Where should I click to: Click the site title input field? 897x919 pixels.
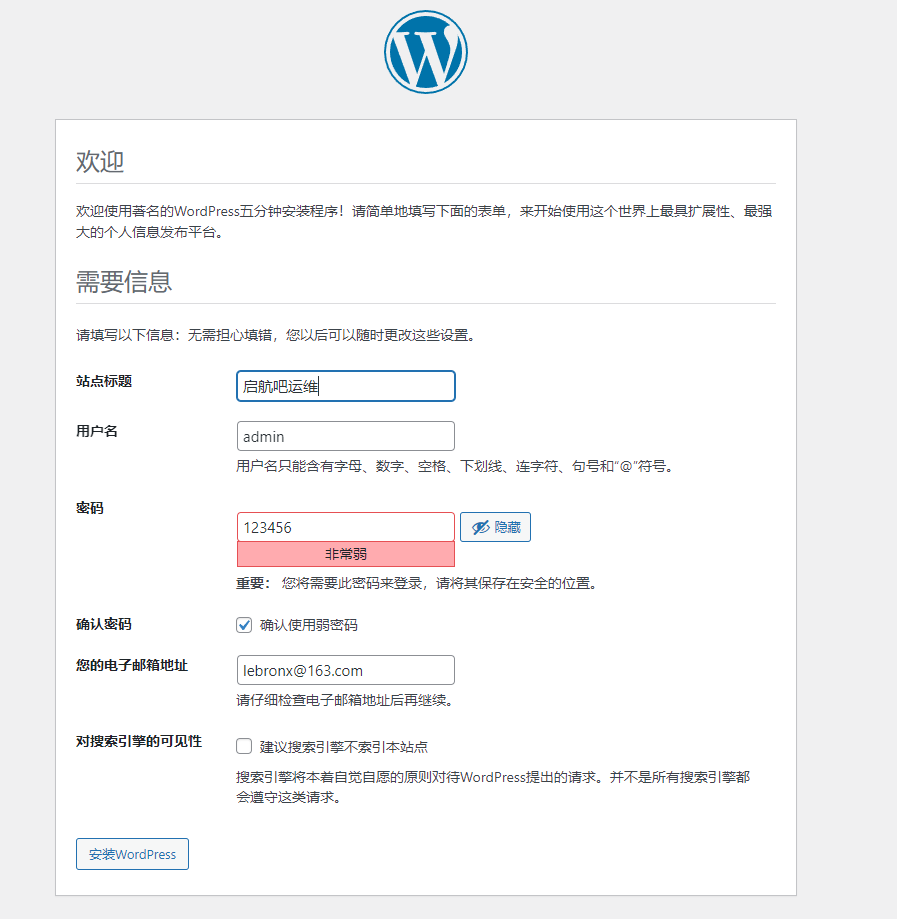(x=345, y=386)
